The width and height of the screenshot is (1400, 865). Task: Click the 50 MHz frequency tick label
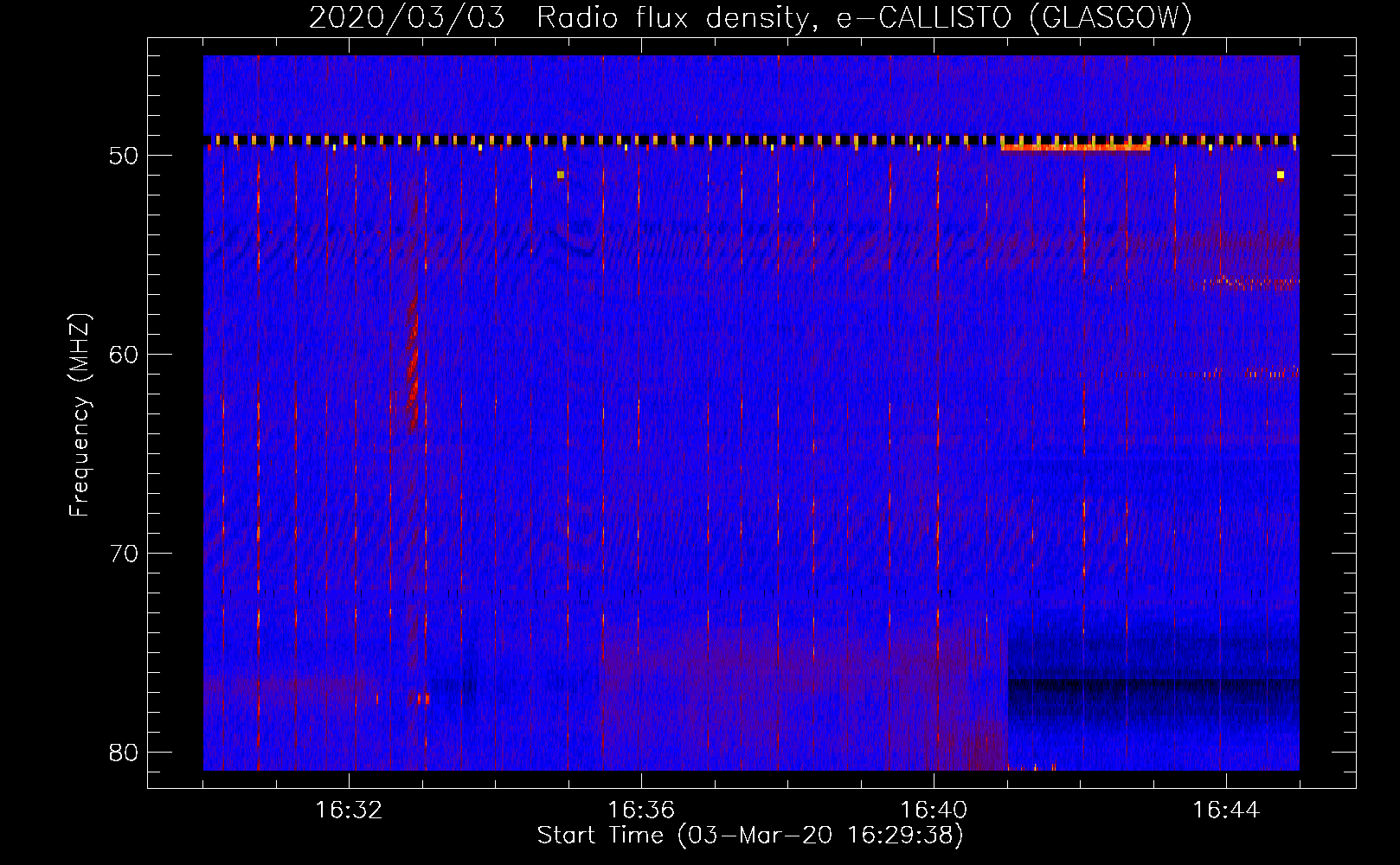(x=125, y=156)
